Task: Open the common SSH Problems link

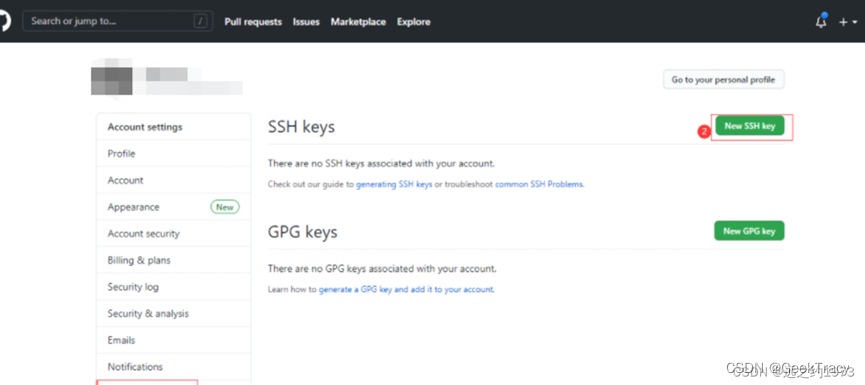Action: pyautogui.click(x=539, y=184)
